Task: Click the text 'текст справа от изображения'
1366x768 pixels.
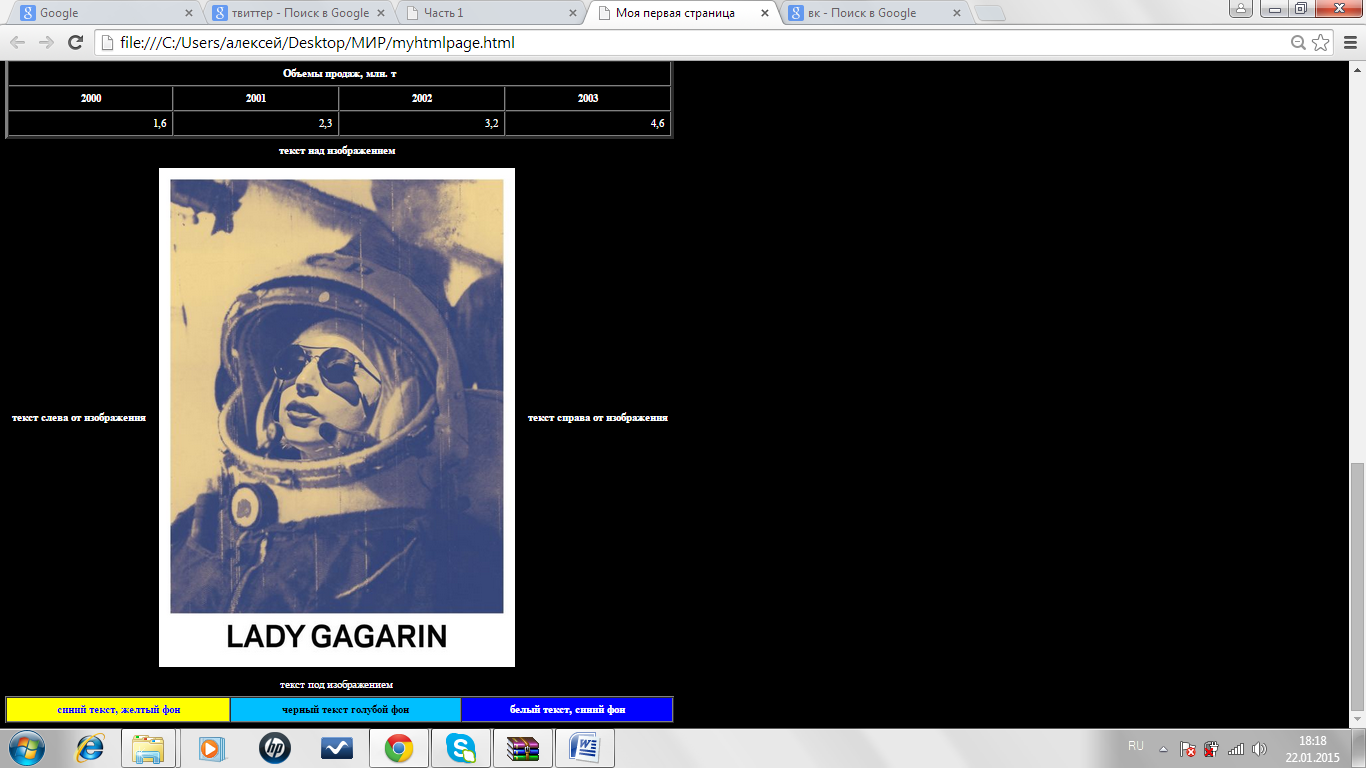Action: (x=598, y=418)
